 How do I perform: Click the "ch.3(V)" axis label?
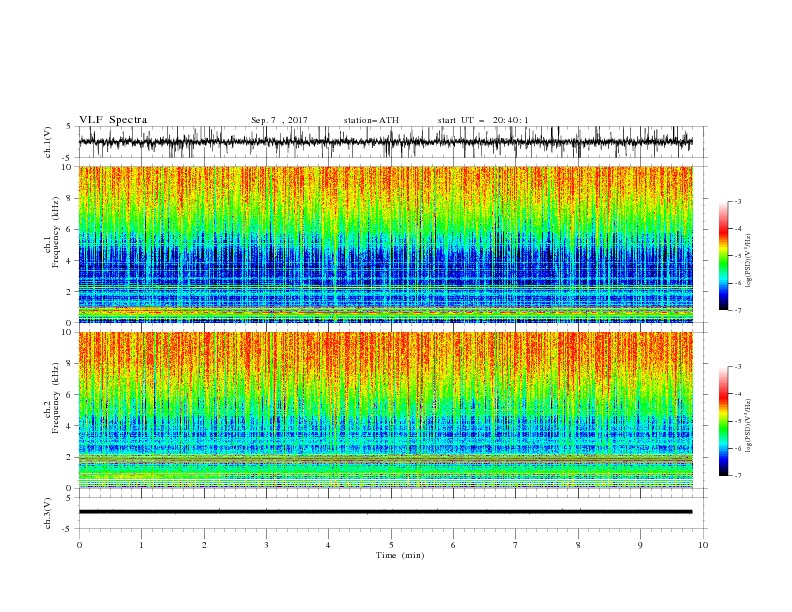coord(48,513)
